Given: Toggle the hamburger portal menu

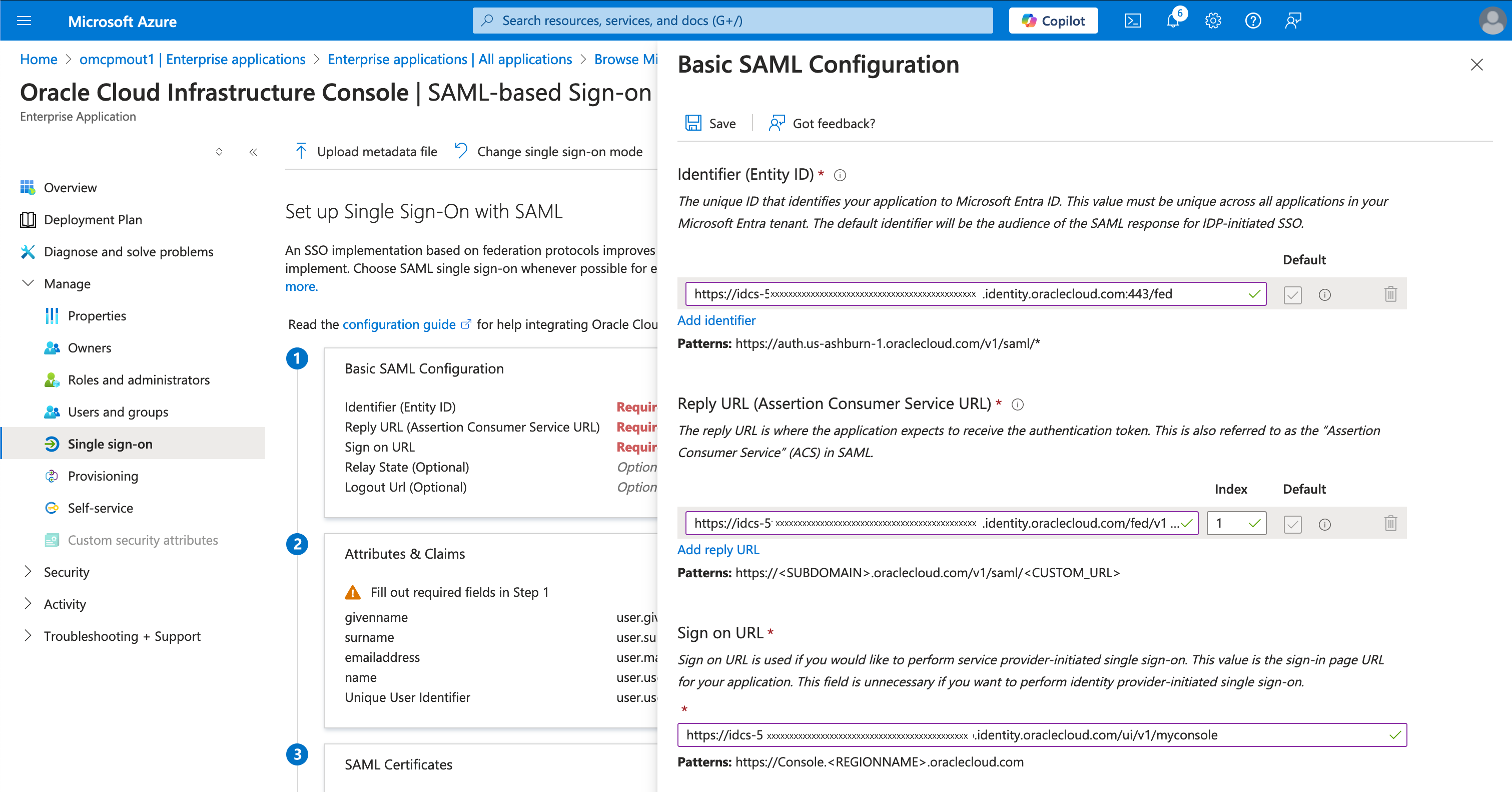Looking at the screenshot, I should [24, 21].
